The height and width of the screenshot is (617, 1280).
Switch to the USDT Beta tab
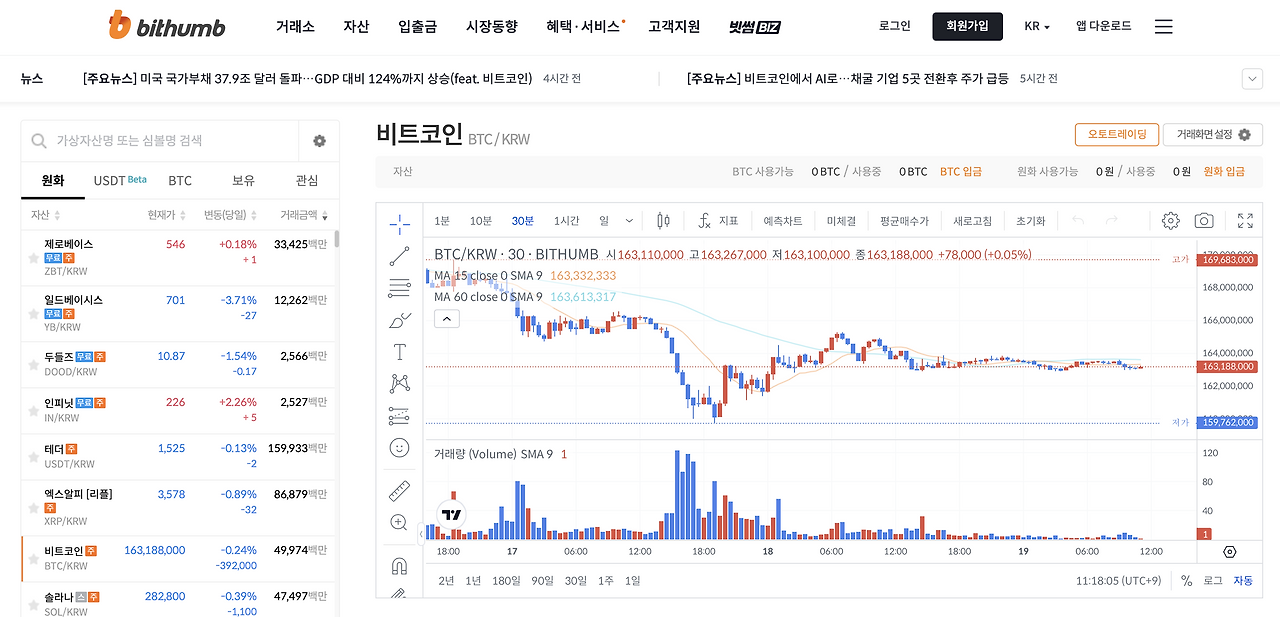[117, 180]
